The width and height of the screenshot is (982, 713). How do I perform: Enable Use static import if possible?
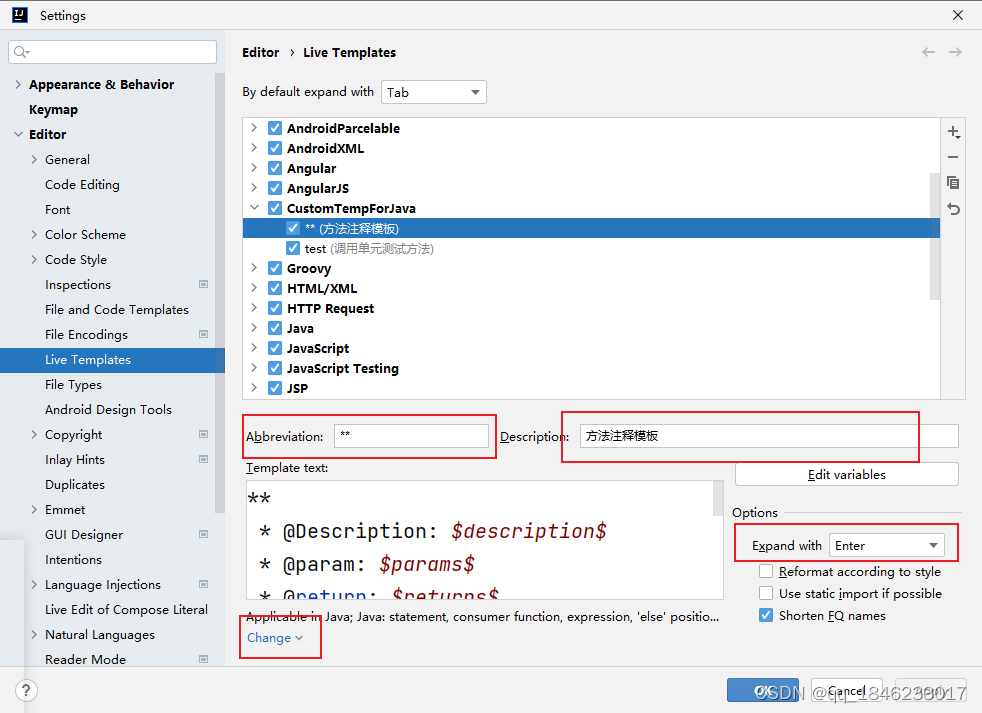point(766,593)
